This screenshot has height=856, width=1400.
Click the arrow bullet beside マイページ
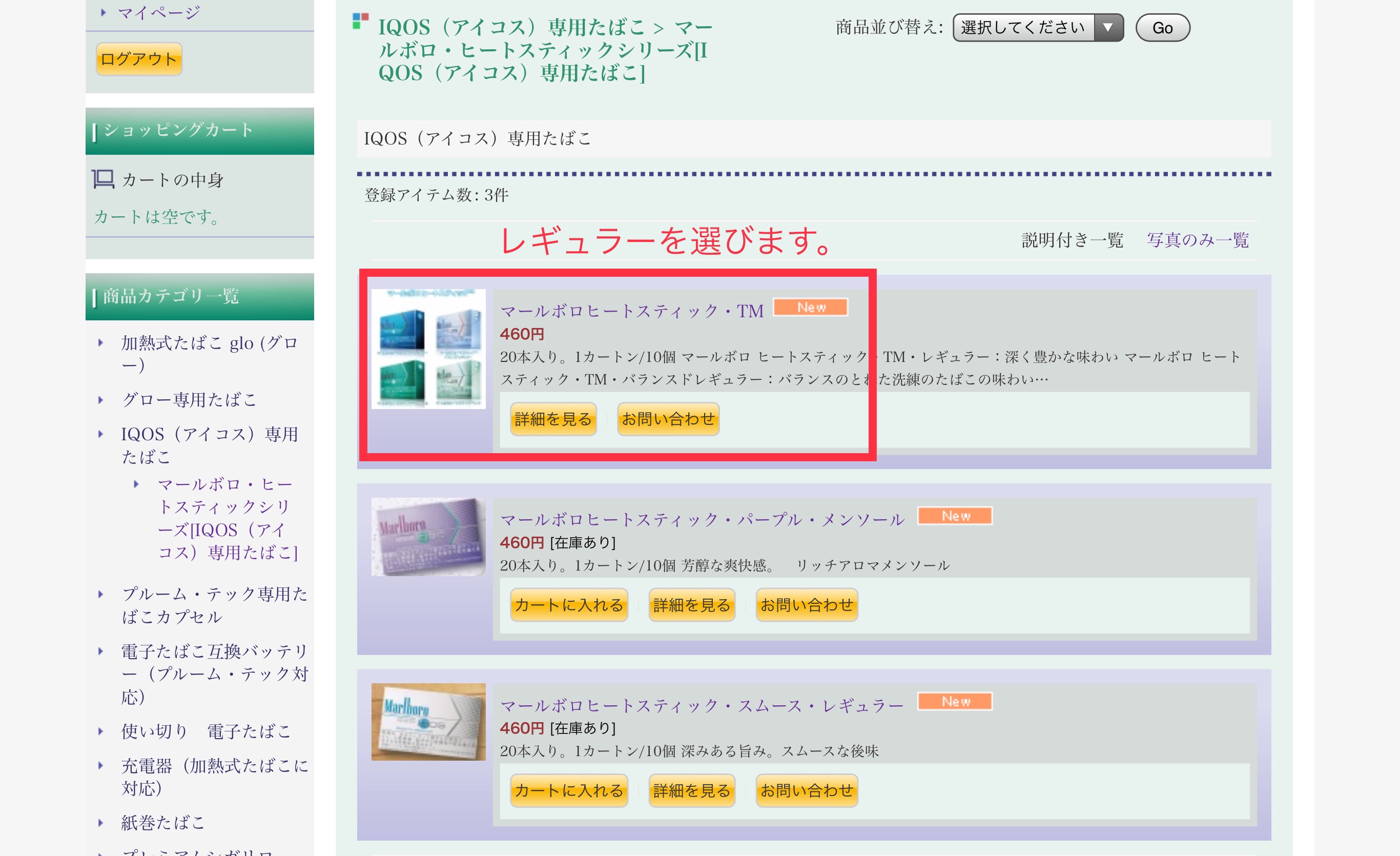[x=103, y=12]
